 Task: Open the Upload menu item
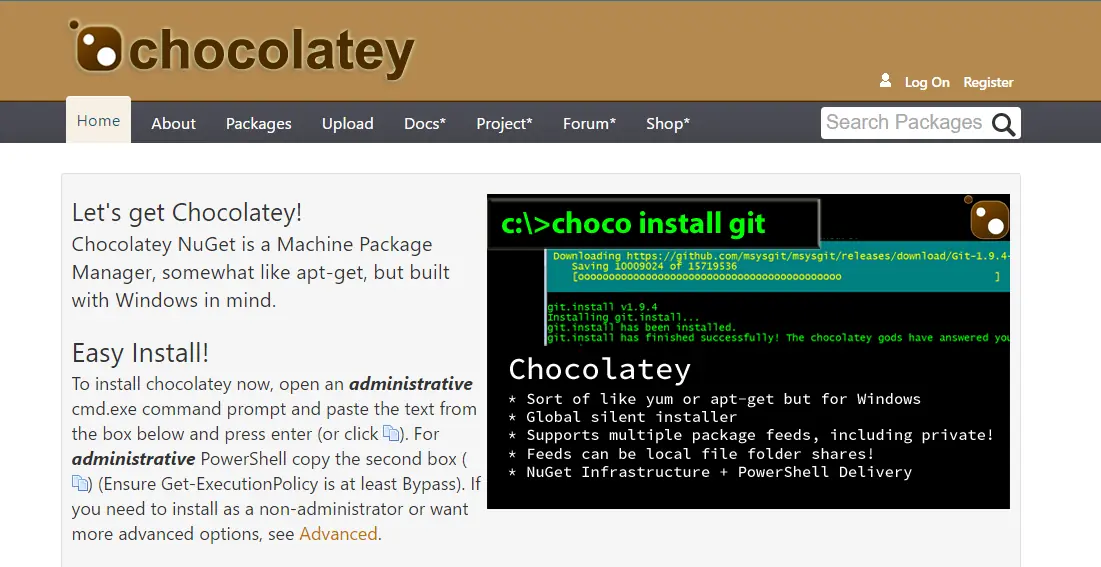coord(348,124)
